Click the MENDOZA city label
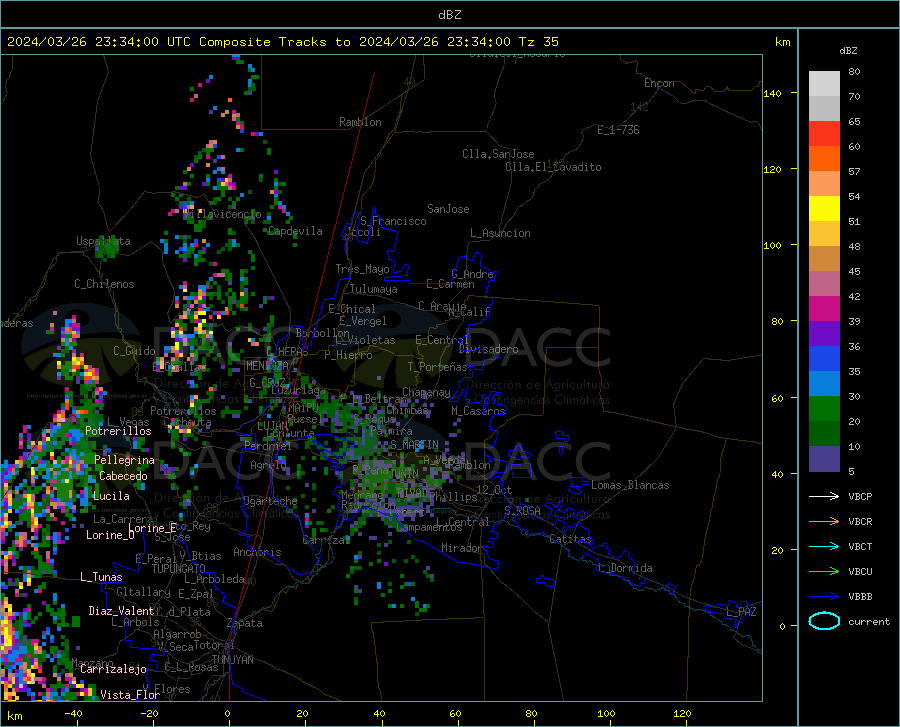The height and width of the screenshot is (727, 900). click(267, 365)
